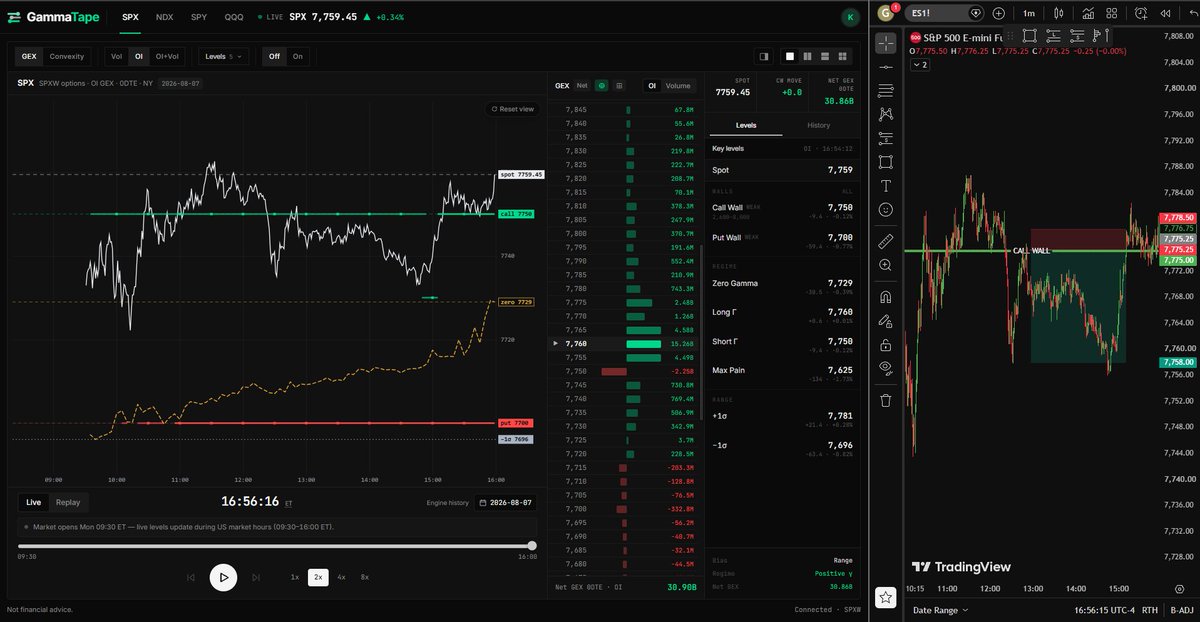This screenshot has width=1200, height=622.
Task: Click trash icon to remove drawings
Action: (x=885, y=400)
